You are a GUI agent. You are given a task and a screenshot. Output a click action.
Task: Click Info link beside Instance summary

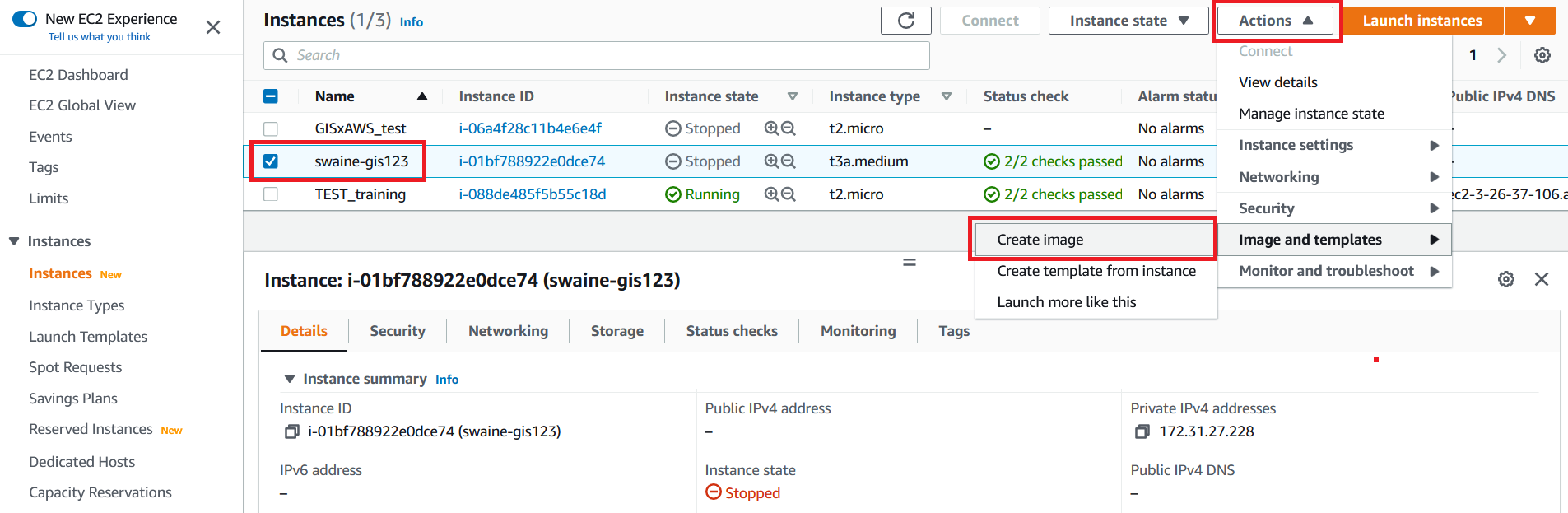447,380
